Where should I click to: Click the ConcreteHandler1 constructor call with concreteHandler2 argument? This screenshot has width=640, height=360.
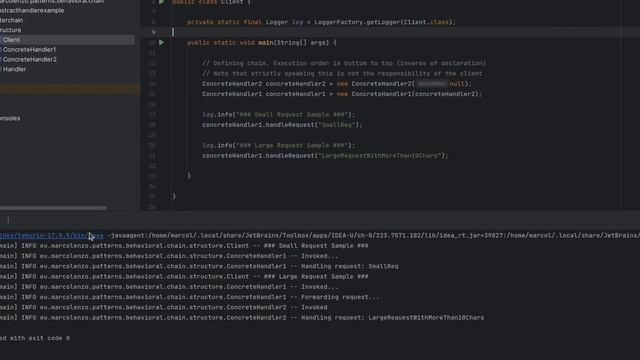417,94
